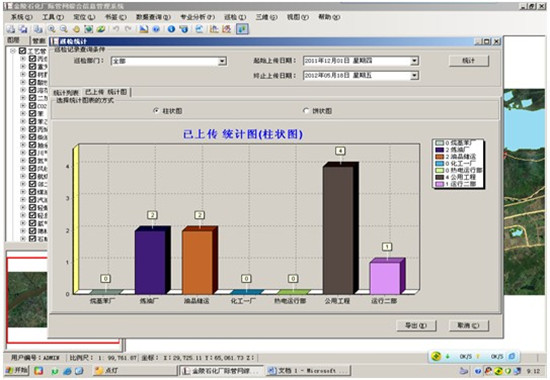Click the highlighted rightmost toolbar icon

pyautogui.click(x=242, y=29)
